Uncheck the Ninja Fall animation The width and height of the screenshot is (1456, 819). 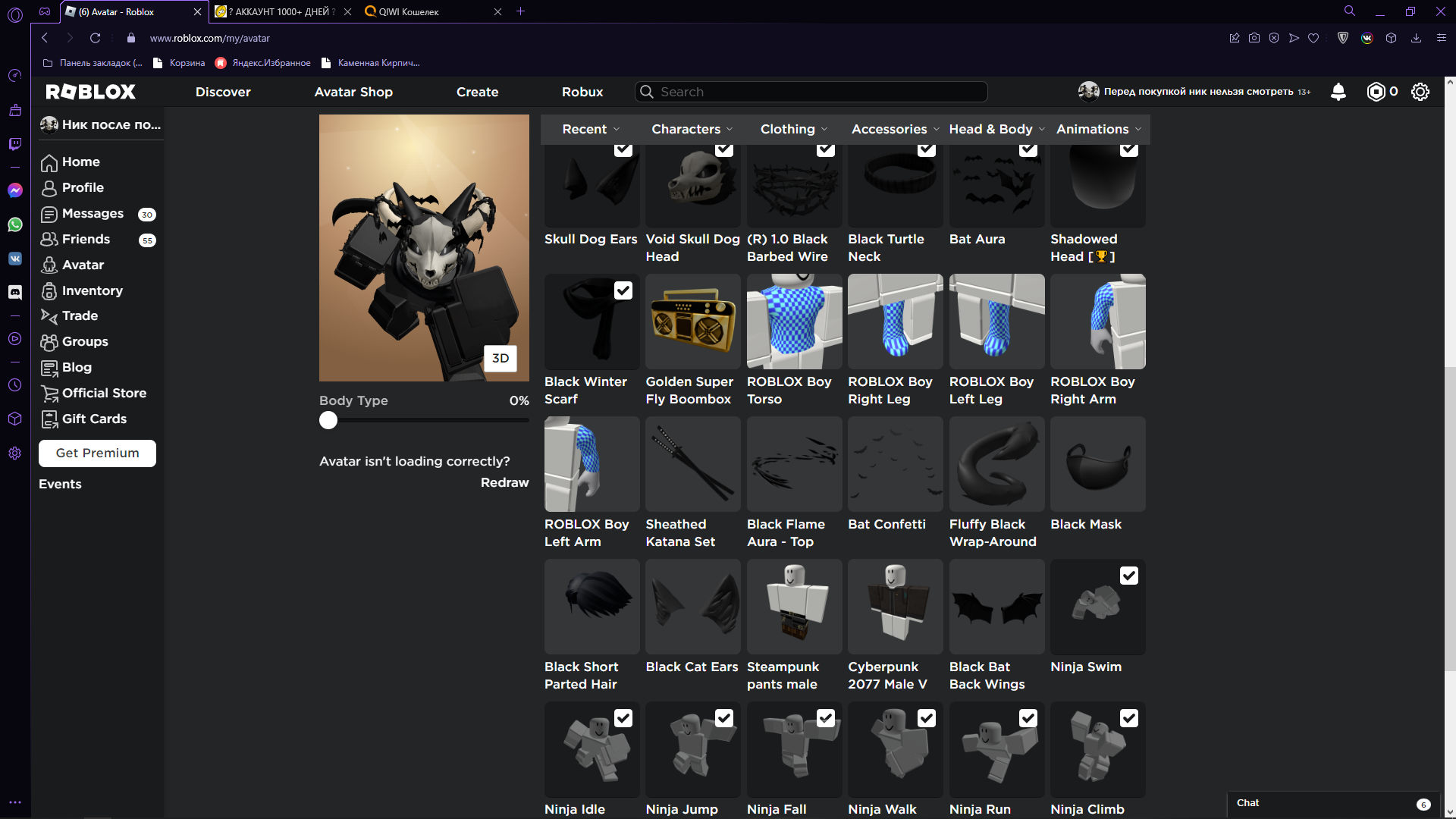click(x=826, y=718)
